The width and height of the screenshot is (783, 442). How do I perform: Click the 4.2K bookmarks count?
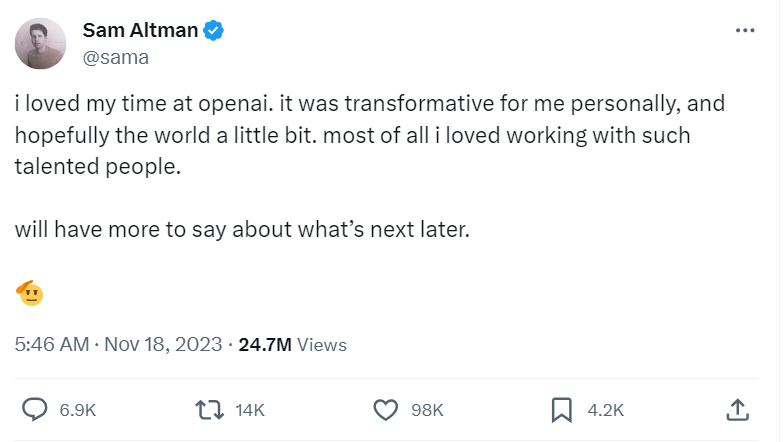605,410
